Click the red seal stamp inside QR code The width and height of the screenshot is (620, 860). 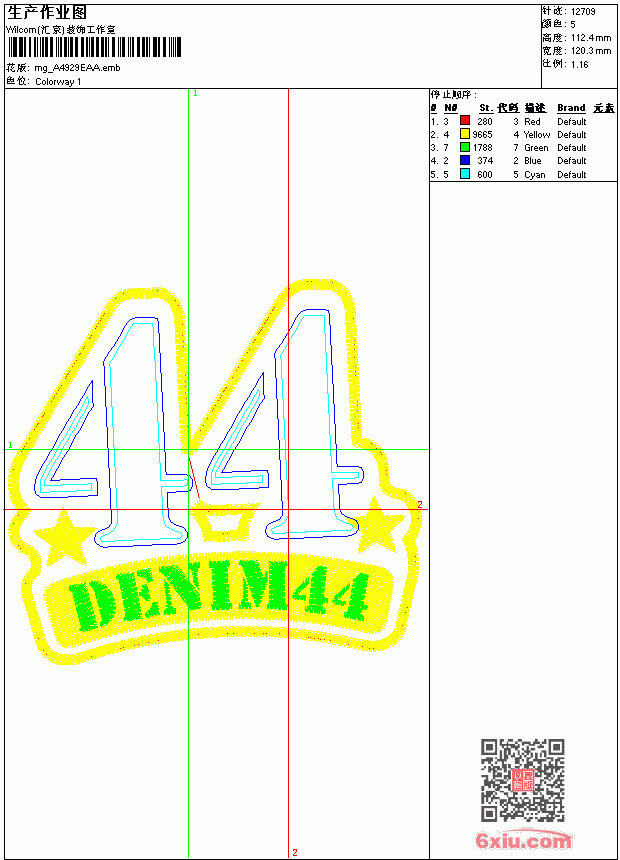pos(523,780)
